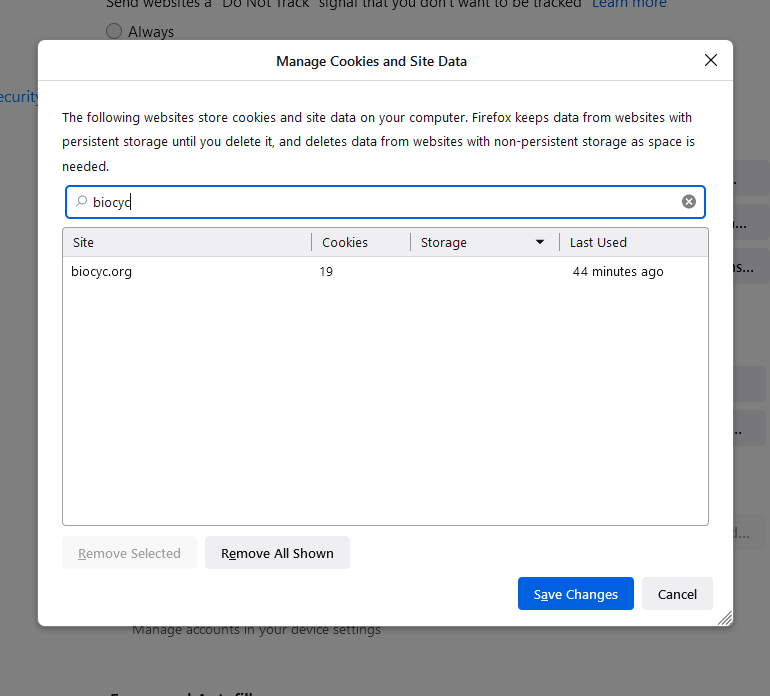Close the Manage Cookies and Site Data dialog
This screenshot has height=696, width=770.
tap(711, 60)
